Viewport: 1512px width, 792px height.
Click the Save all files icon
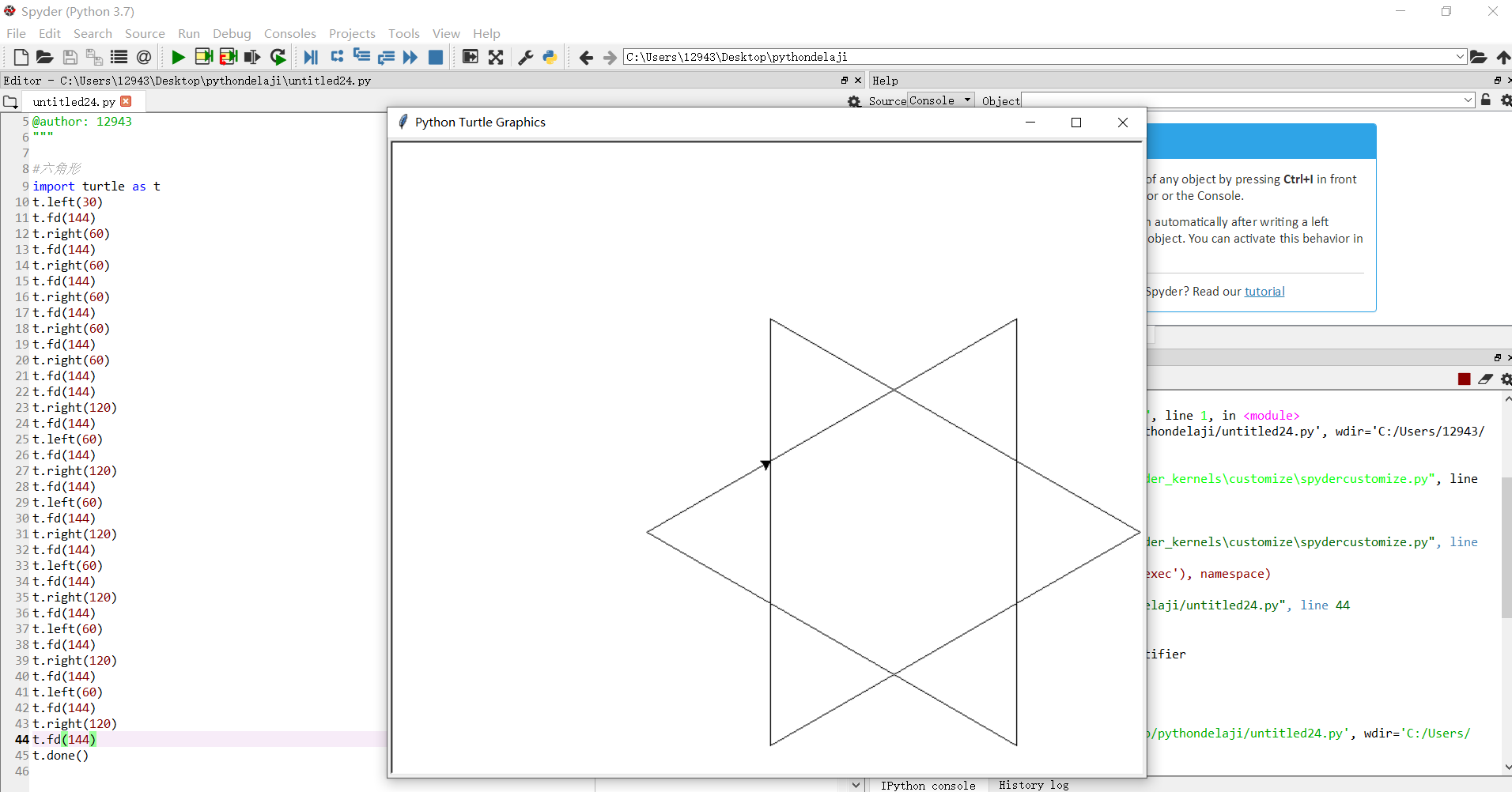94,57
